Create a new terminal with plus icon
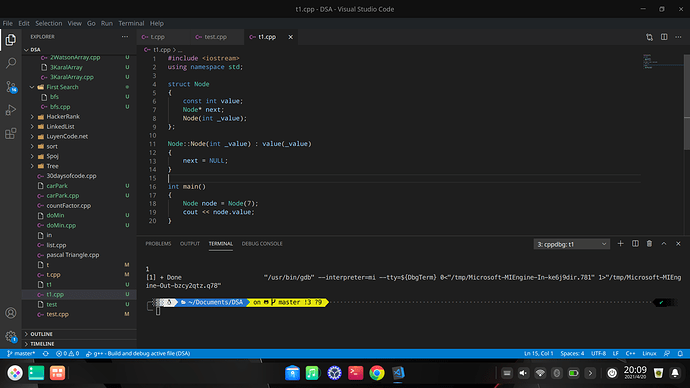The width and height of the screenshot is (690, 388). coord(620,244)
